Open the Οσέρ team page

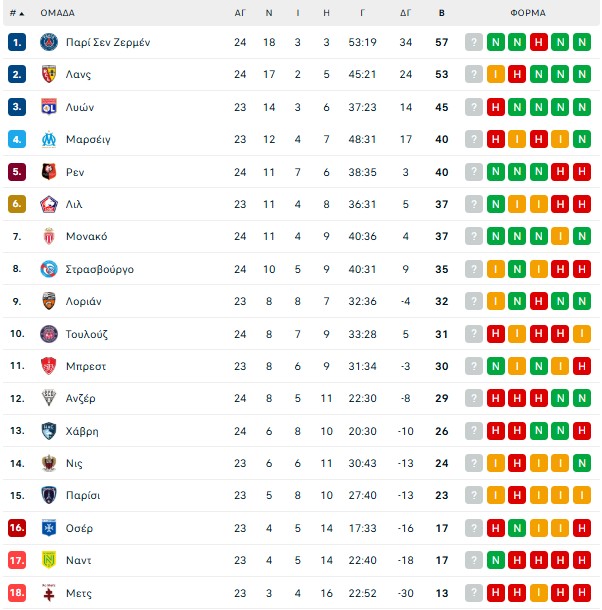80,528
